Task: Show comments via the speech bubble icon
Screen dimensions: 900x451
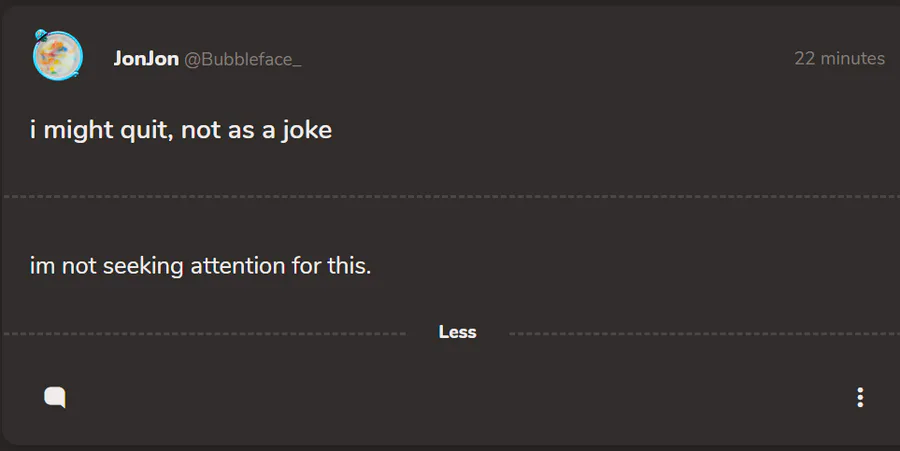Action: [x=55, y=397]
